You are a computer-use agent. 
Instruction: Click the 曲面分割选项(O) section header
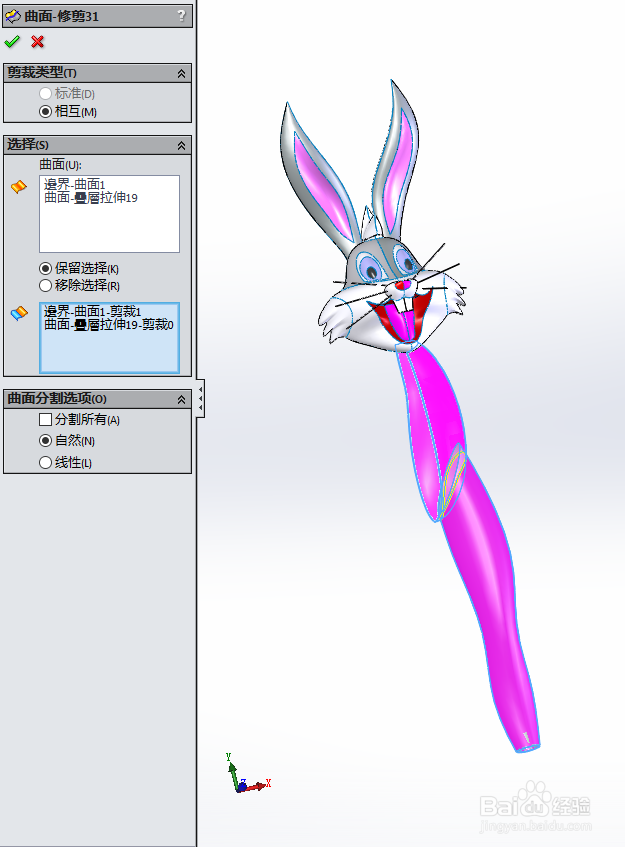pyautogui.click(x=97, y=399)
